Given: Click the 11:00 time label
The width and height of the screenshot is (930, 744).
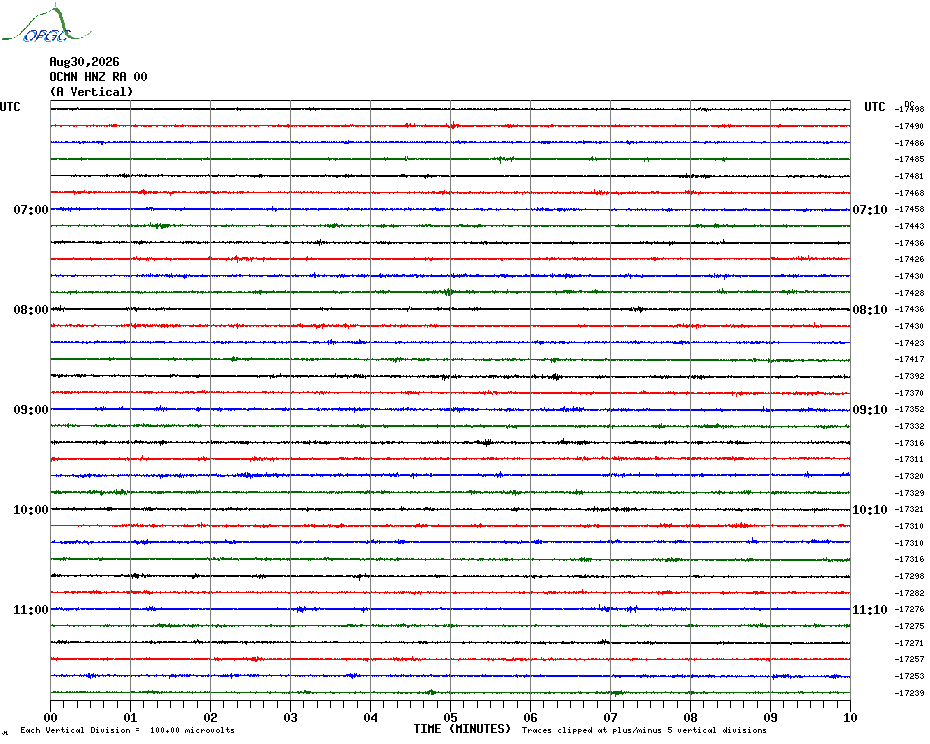Looking at the screenshot, I should [x=31, y=609].
